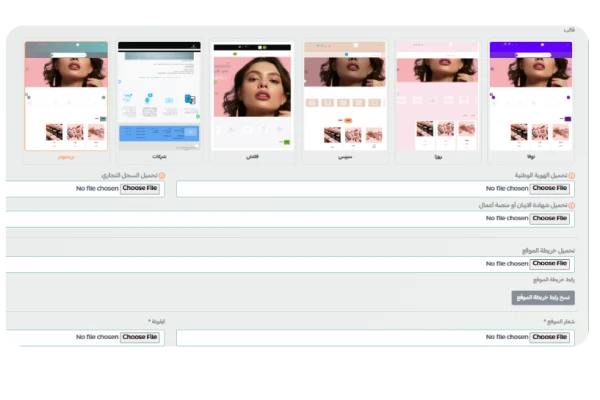Choose file for تحميل خريطة الموقع
This screenshot has height=400, width=600.
(x=549, y=264)
